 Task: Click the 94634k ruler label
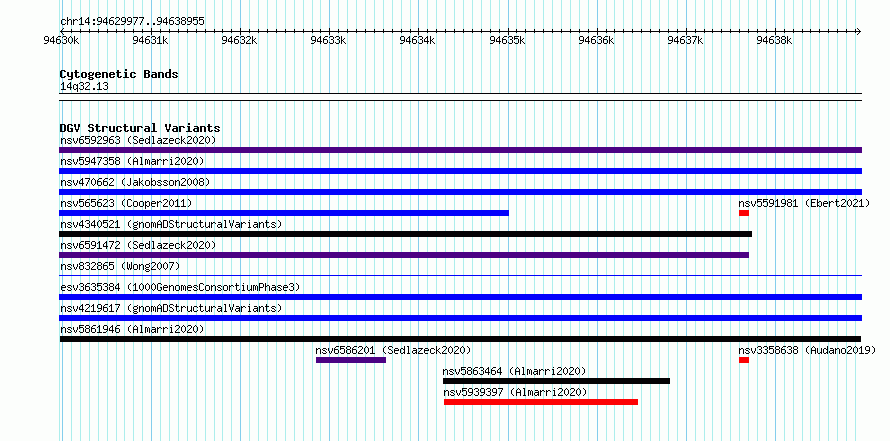(417, 40)
